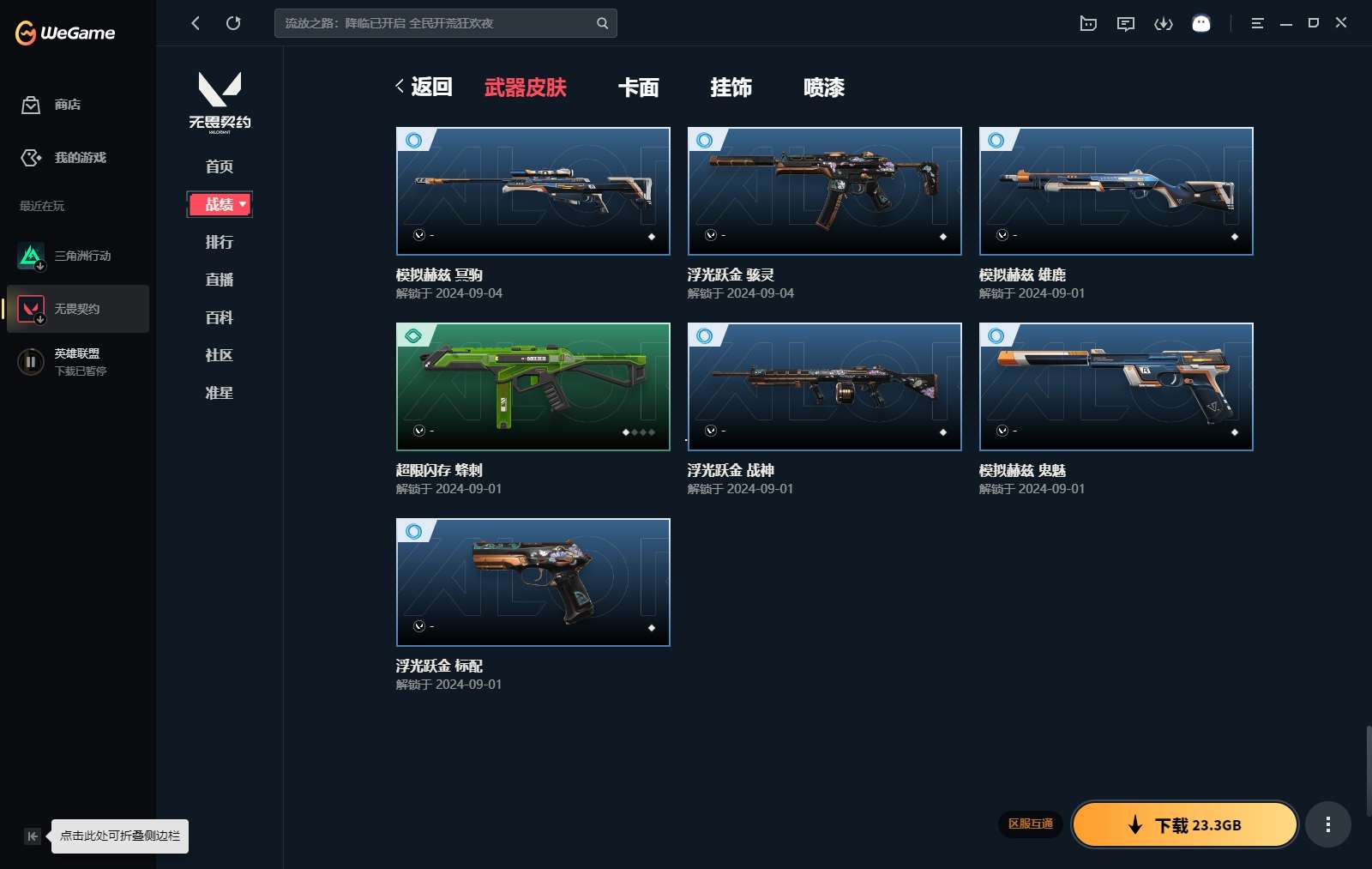Screen dimensions: 1372x869
Task: Click the search magnifier icon
Action: (x=602, y=23)
